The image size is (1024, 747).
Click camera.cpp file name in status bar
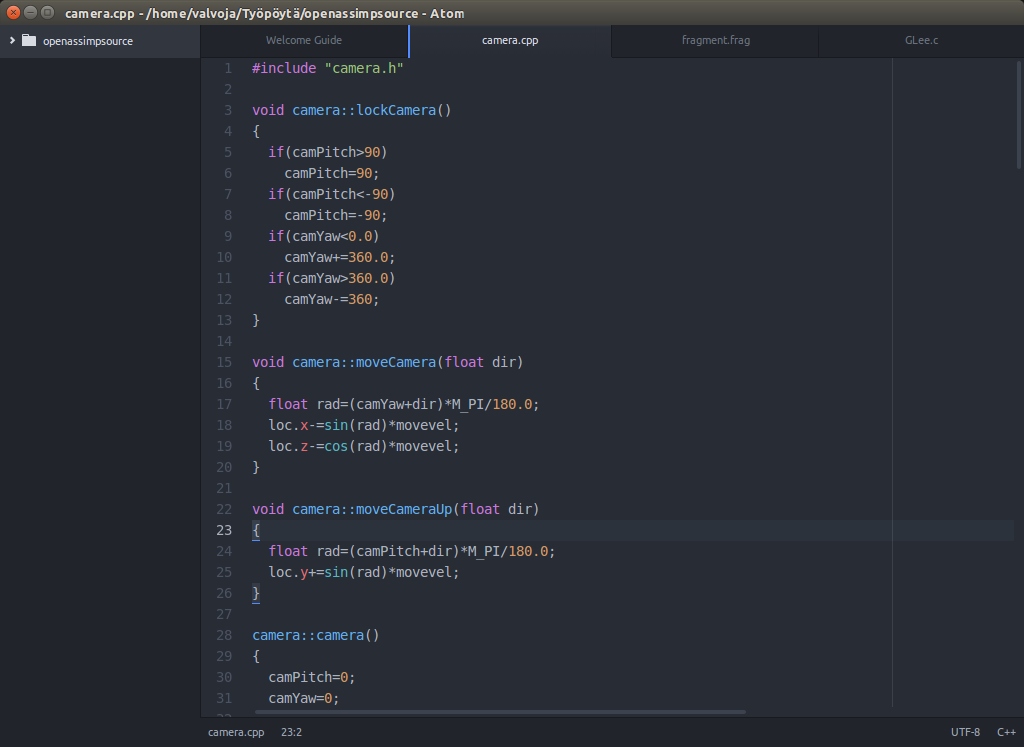[236, 732]
